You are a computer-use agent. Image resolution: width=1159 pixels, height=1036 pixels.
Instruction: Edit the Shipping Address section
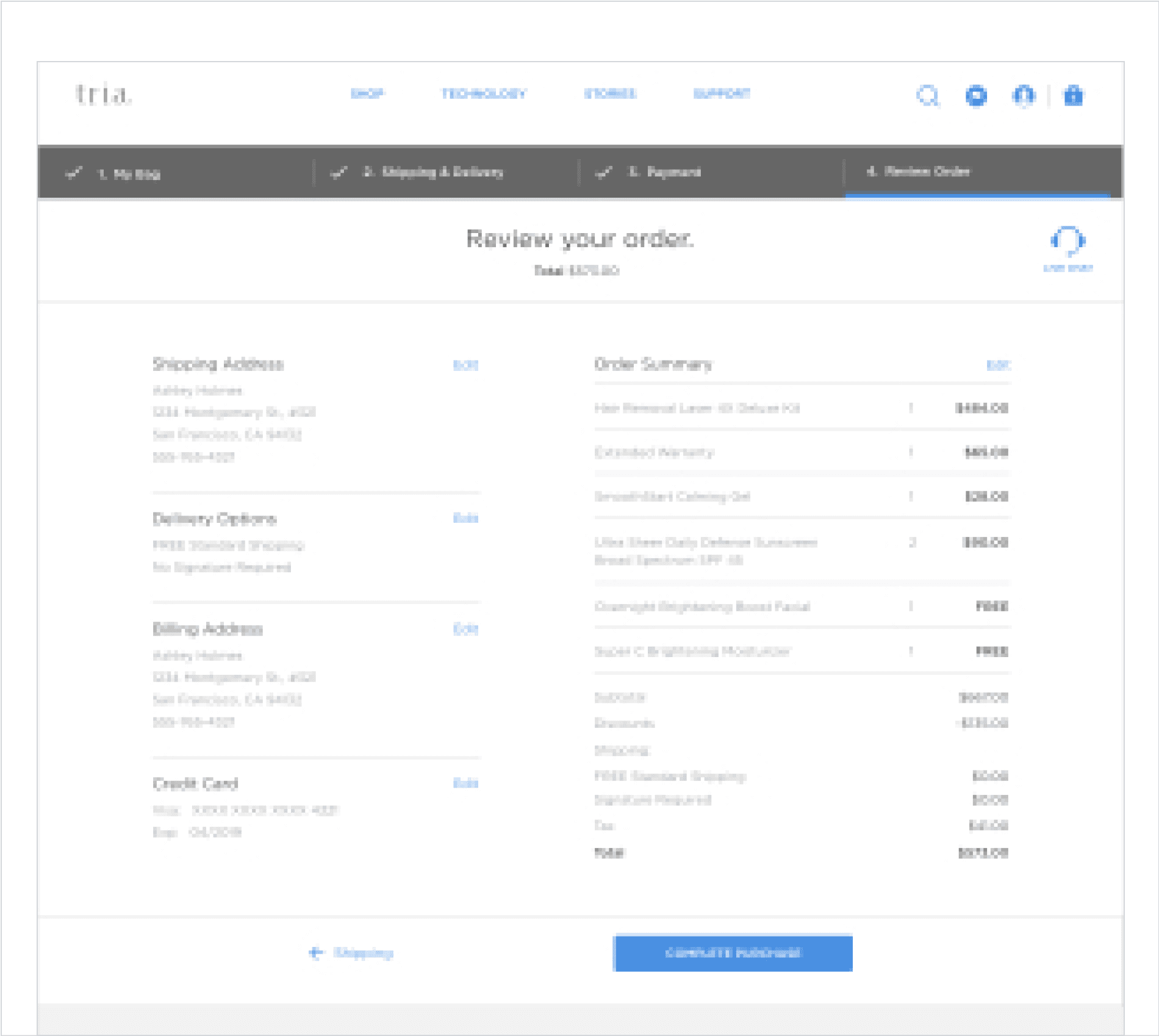point(465,365)
